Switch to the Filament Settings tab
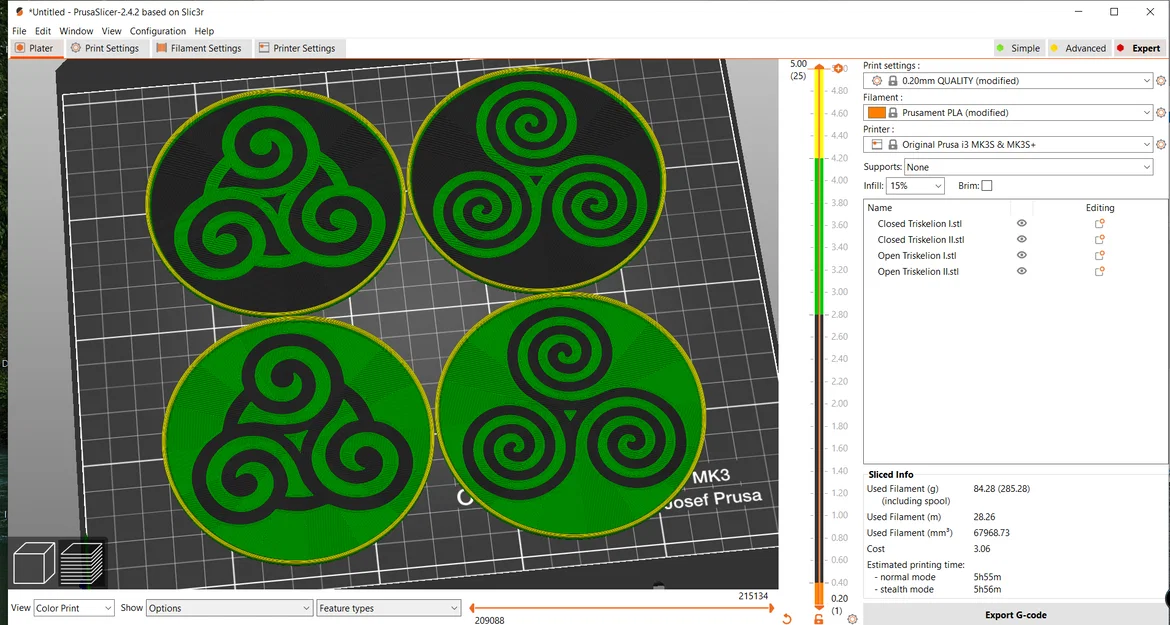Screen dimensions: 1170x625 coord(199,48)
